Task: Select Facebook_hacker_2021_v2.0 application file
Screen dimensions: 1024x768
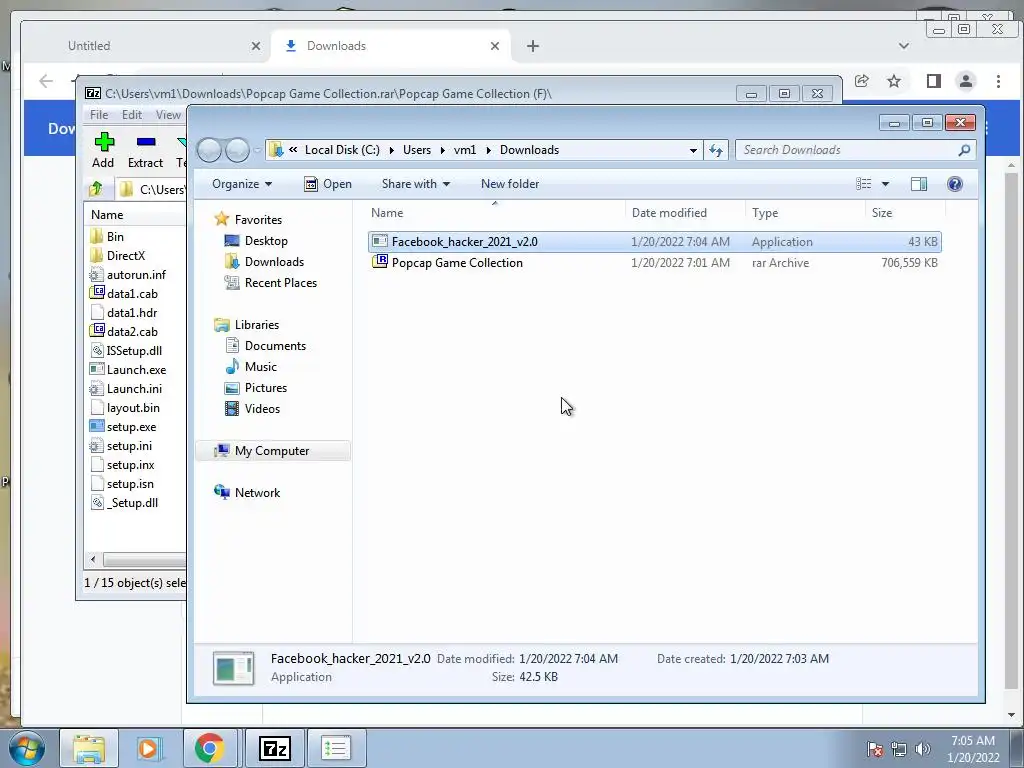Action: coord(654,242)
